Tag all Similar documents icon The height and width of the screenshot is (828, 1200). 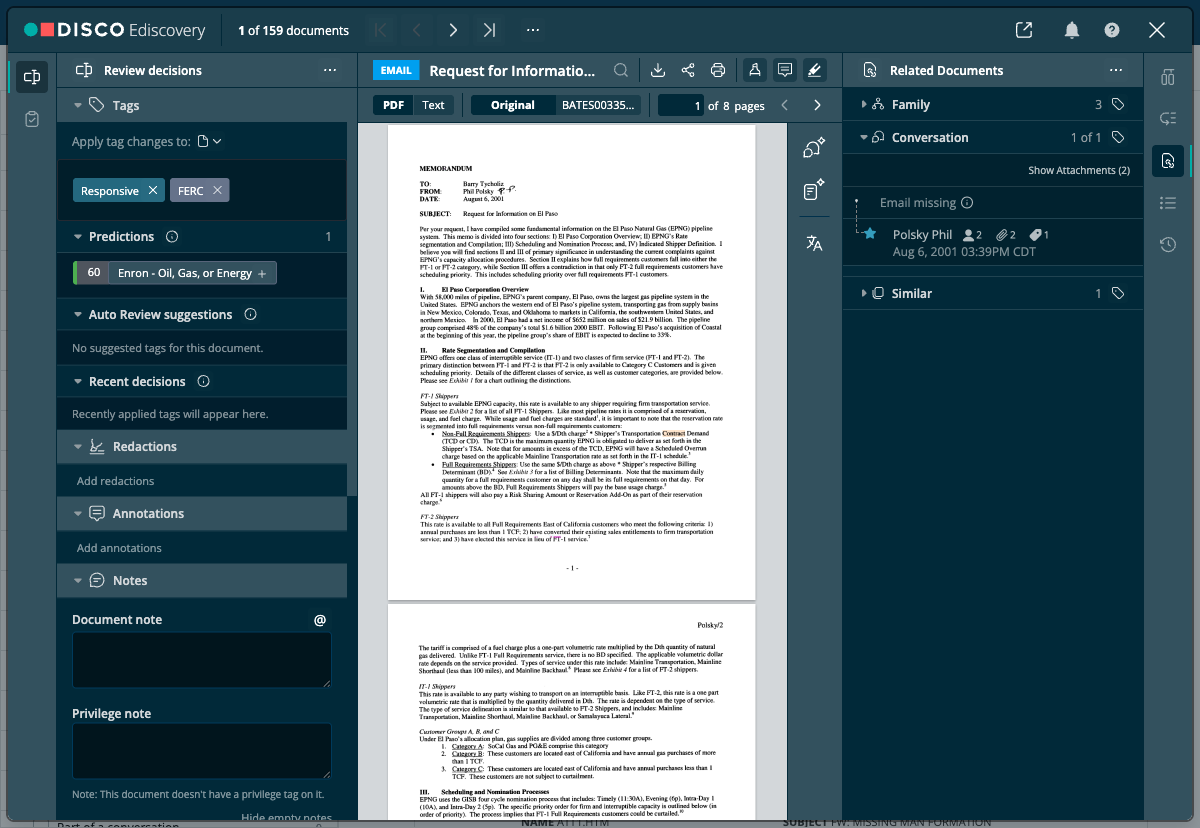pos(1118,293)
